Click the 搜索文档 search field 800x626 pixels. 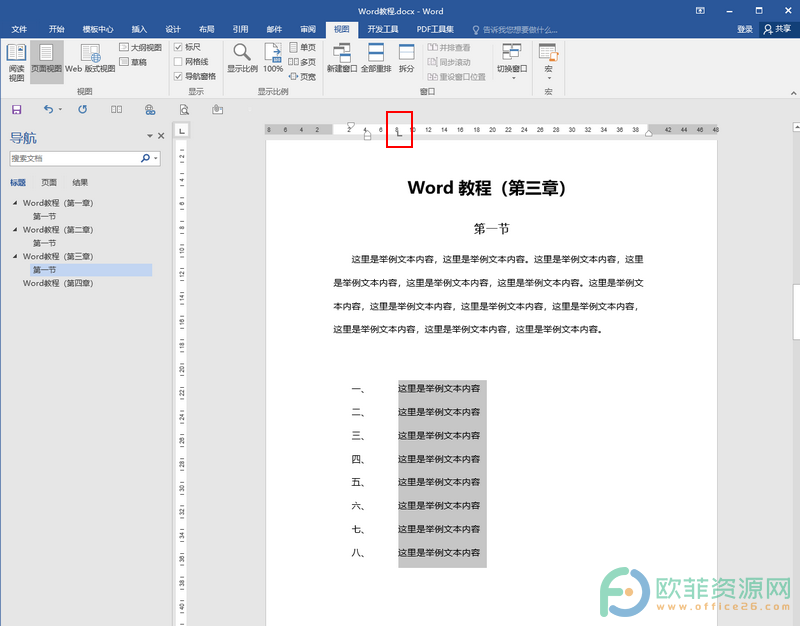pyautogui.click(x=75, y=158)
